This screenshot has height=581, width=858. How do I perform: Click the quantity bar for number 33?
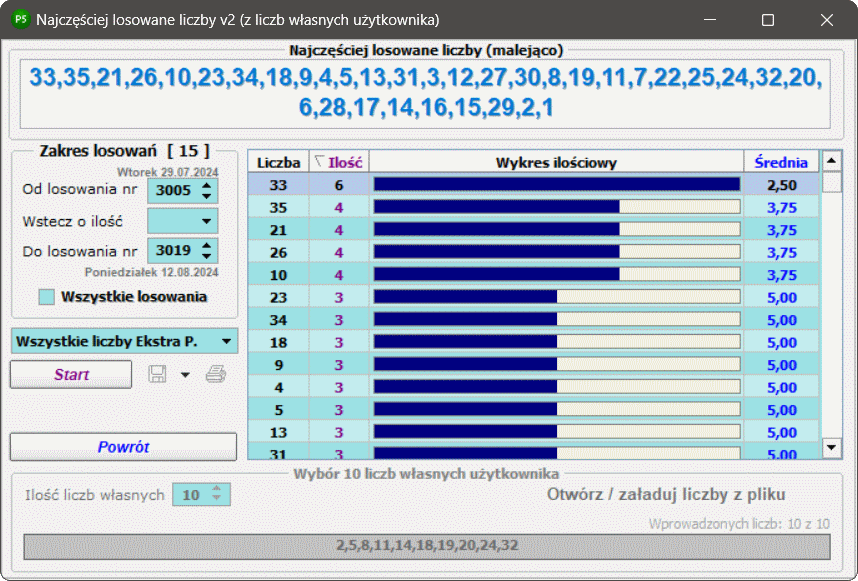pyautogui.click(x=556, y=185)
